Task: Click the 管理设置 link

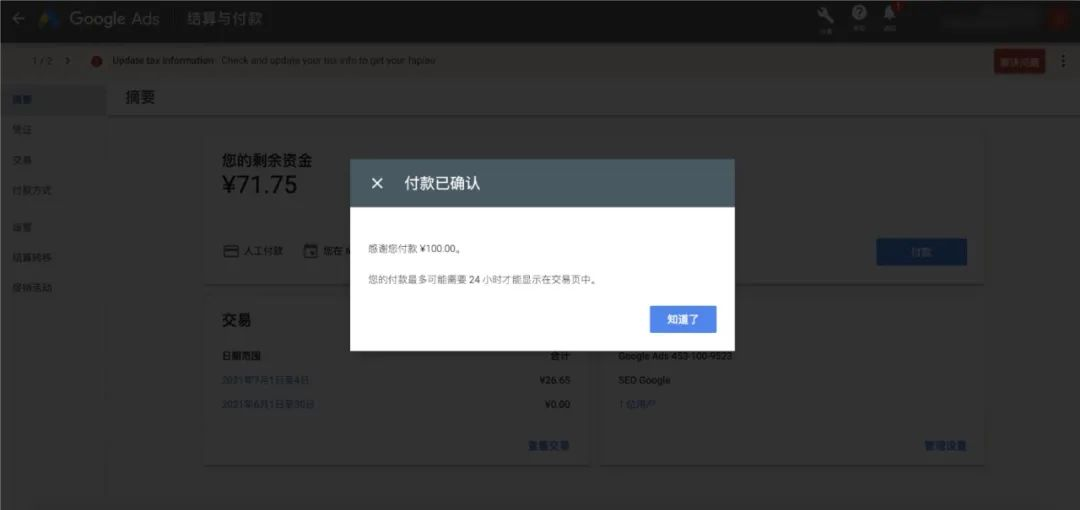Action: [x=945, y=446]
